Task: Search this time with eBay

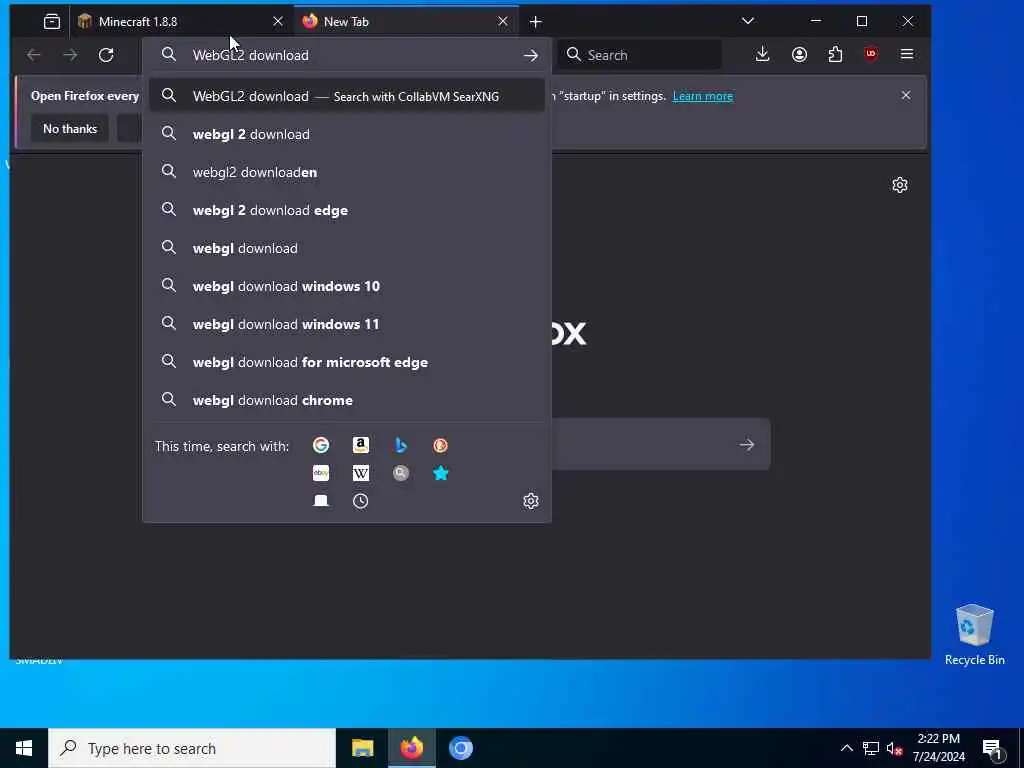Action: tap(321, 473)
